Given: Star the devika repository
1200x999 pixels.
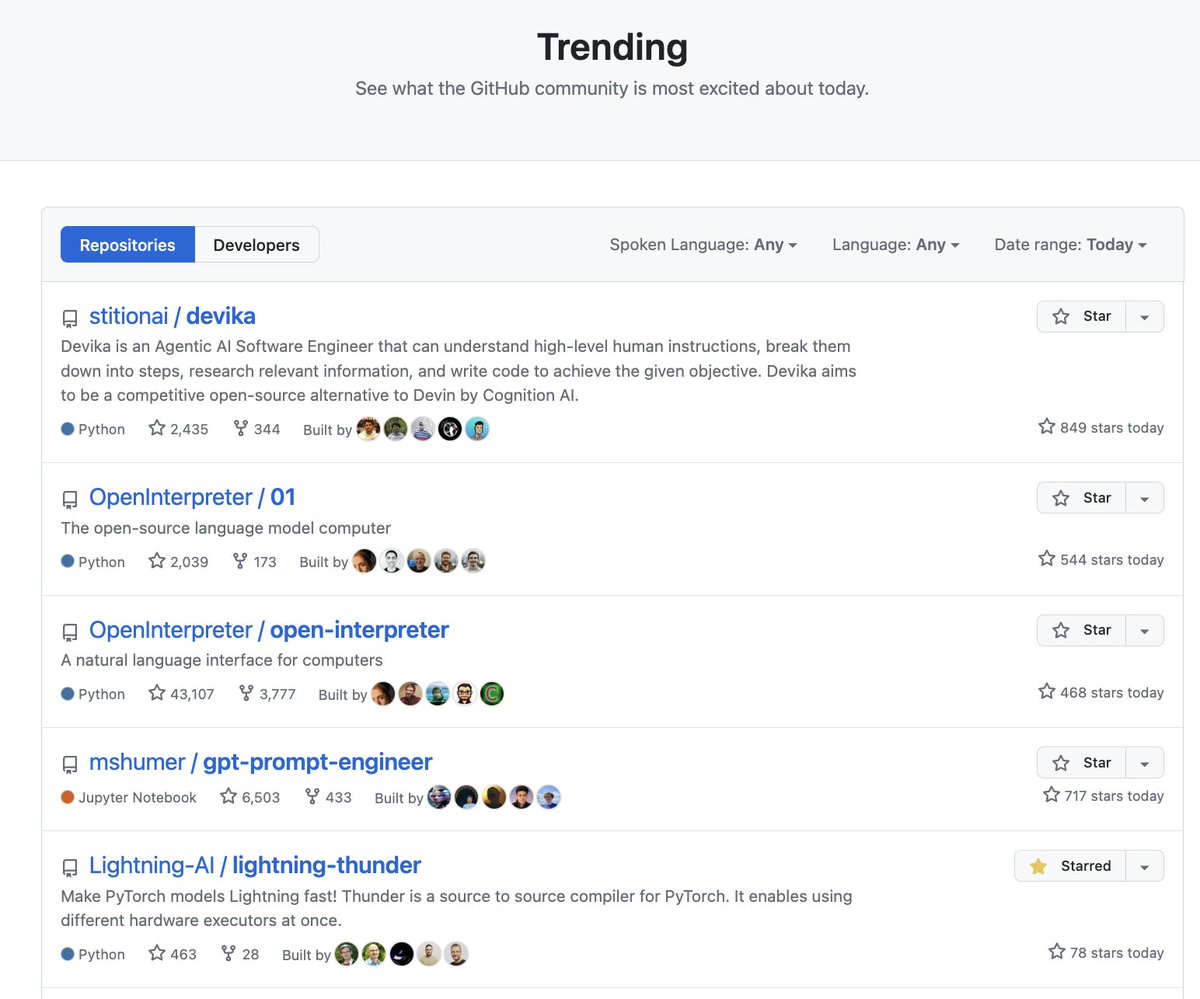Looking at the screenshot, I should (1081, 316).
